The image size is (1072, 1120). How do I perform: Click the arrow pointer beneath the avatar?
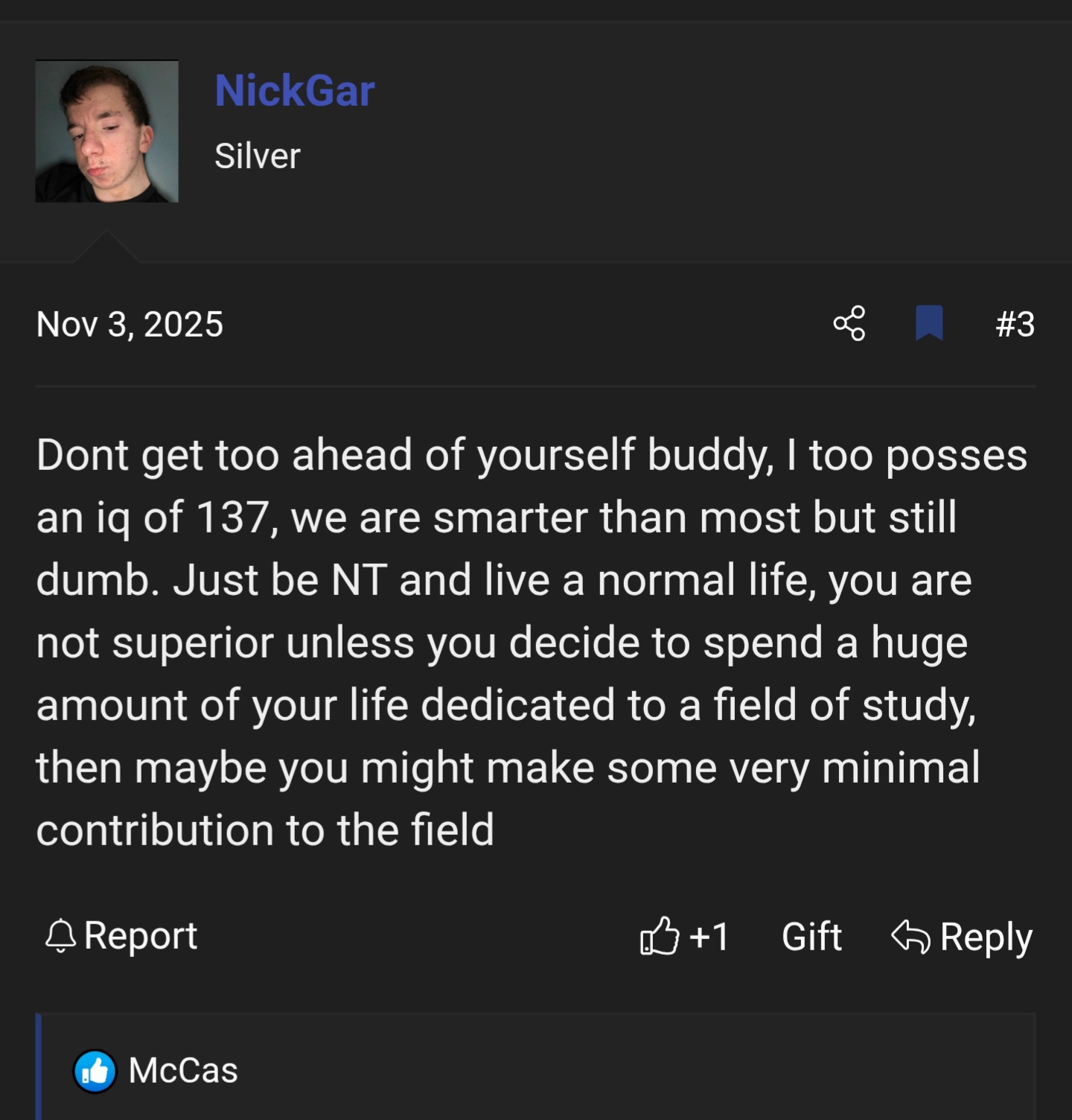106,248
